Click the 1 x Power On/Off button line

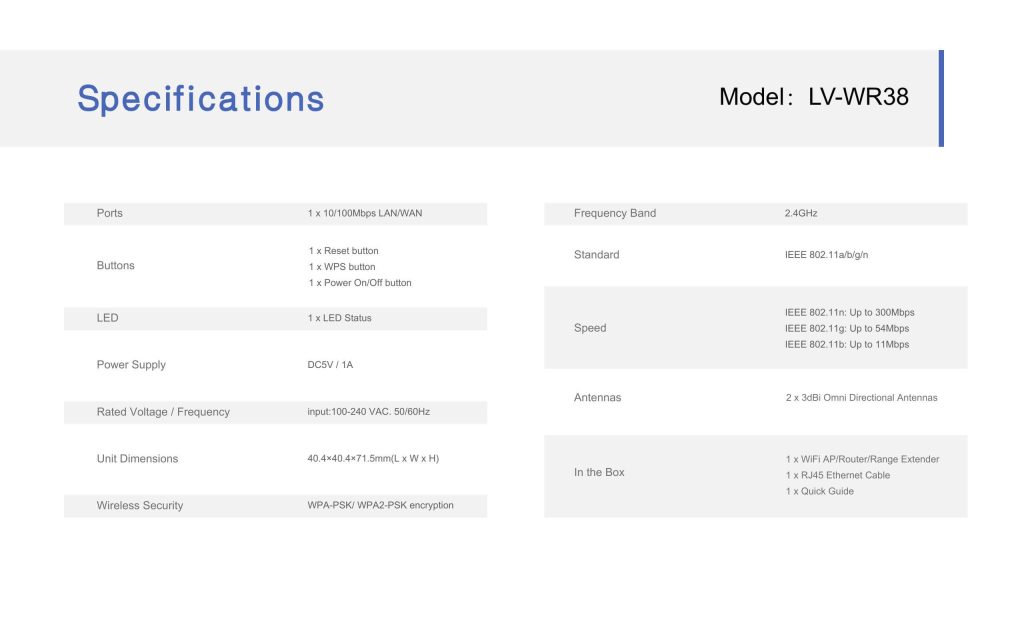(360, 283)
